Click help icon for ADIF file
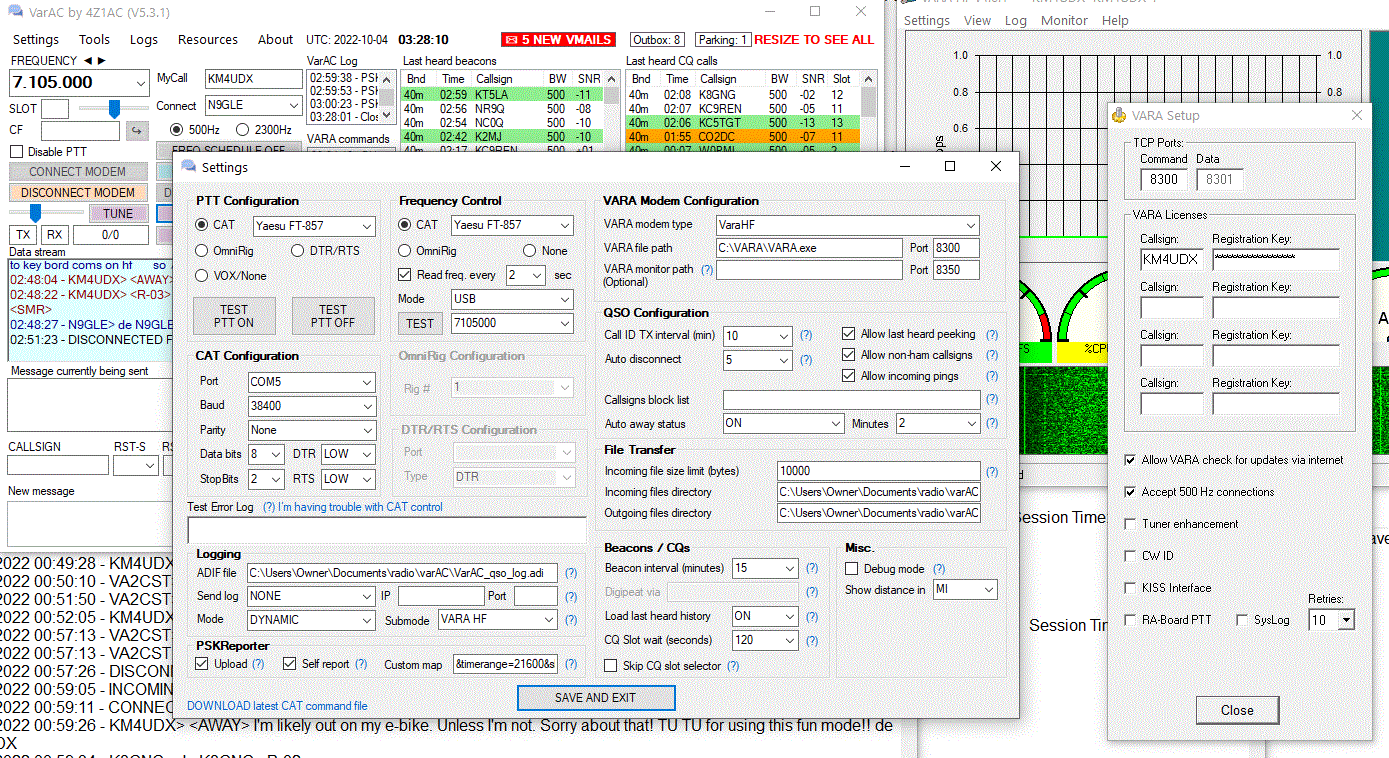Screen dimensions: 1389x758 pyautogui.click(x=571, y=573)
